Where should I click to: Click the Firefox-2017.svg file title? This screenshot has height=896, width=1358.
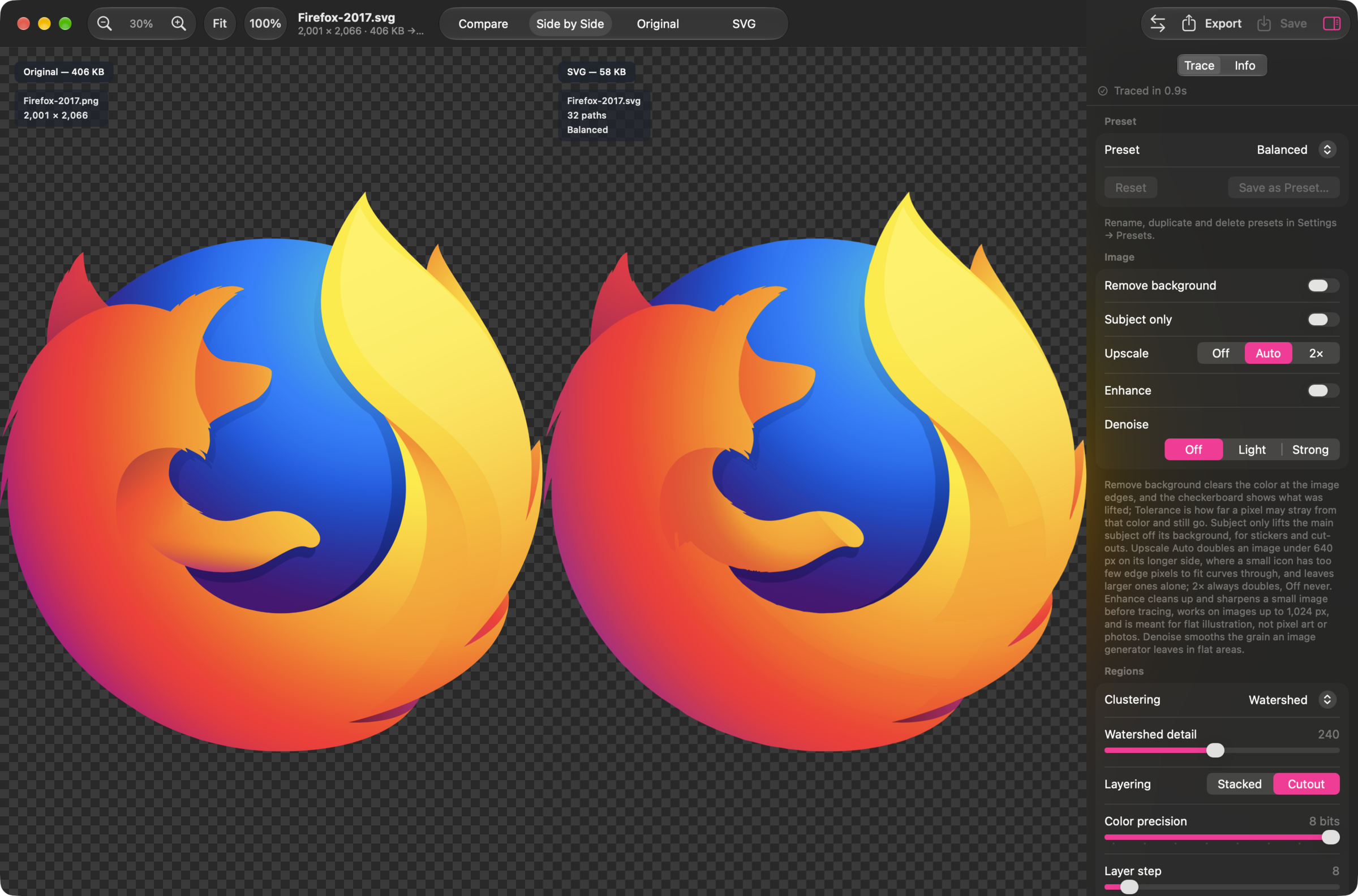[346, 17]
